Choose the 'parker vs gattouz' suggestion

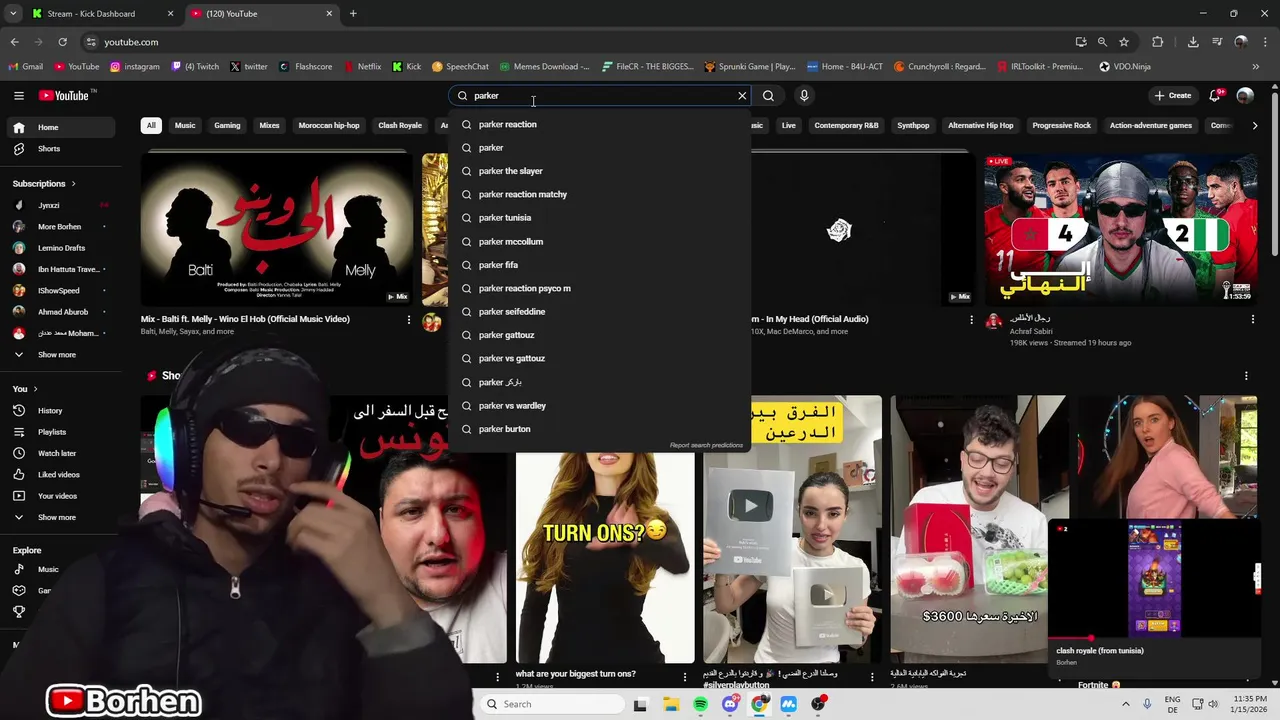point(600,358)
